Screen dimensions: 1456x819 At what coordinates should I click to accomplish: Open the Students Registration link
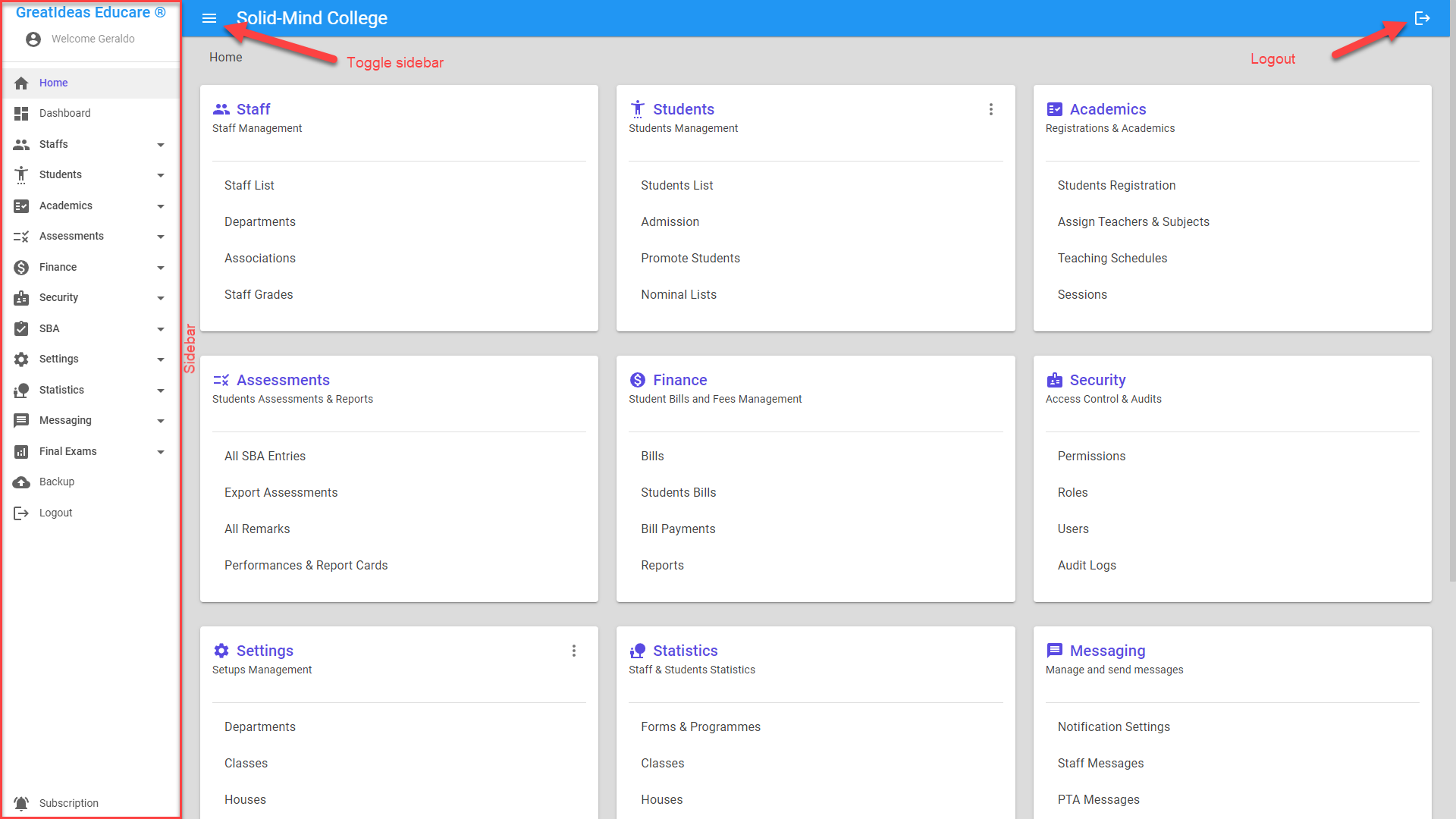coord(1116,185)
